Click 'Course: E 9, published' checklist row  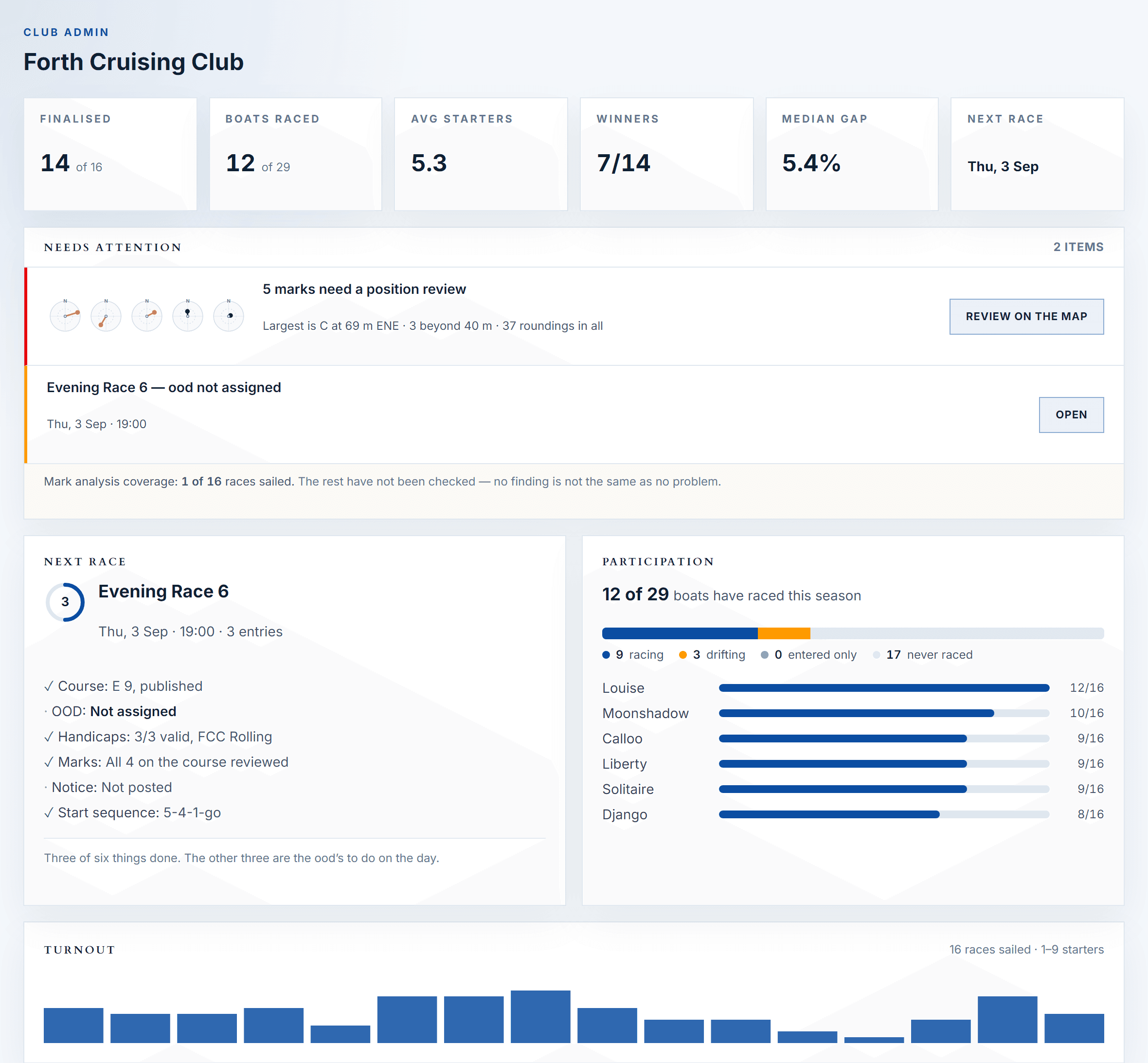pyautogui.click(x=123, y=686)
